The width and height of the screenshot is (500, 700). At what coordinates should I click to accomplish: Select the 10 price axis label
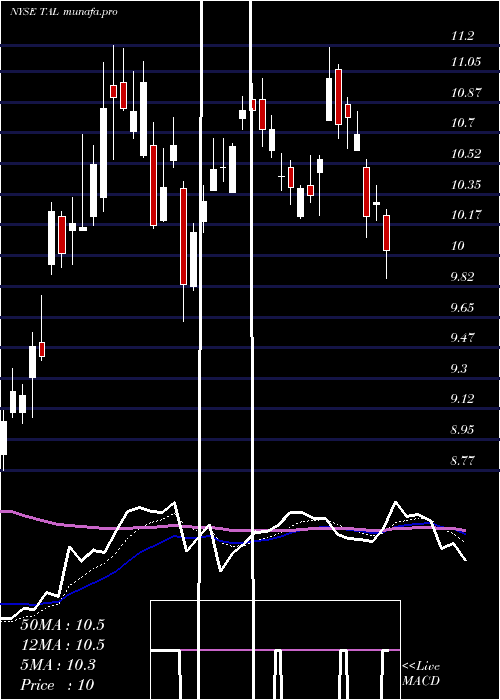click(458, 246)
